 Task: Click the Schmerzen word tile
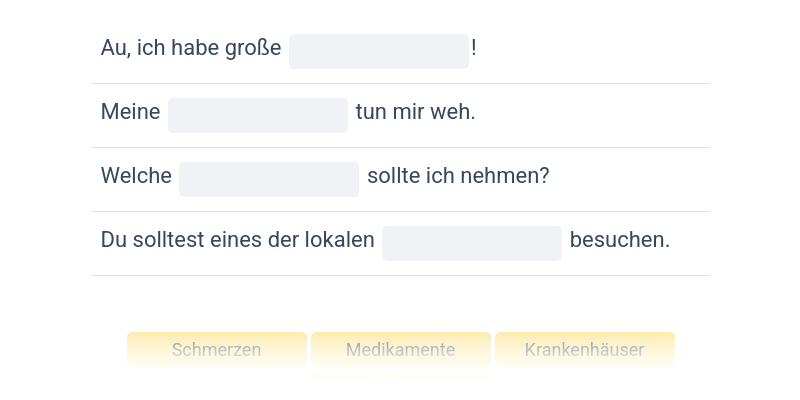(216, 350)
